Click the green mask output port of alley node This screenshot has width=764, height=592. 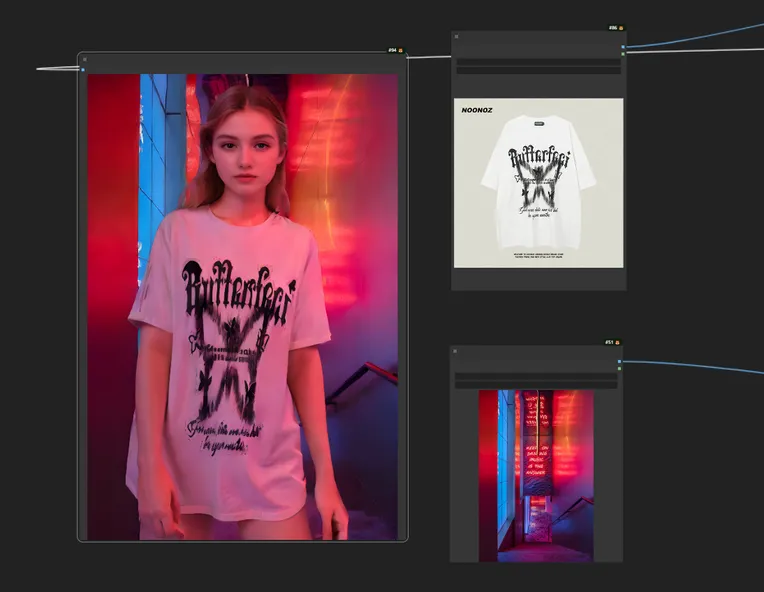[620, 369]
